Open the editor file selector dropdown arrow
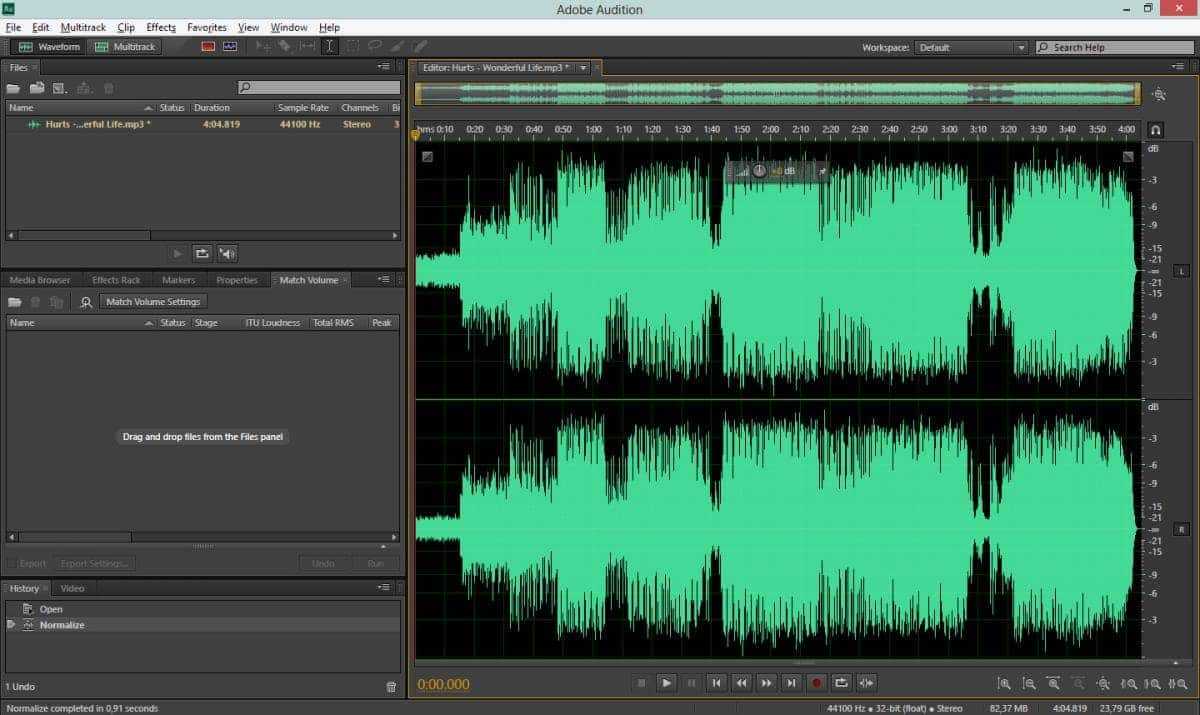Image resolution: width=1200 pixels, height=715 pixels. [583, 68]
